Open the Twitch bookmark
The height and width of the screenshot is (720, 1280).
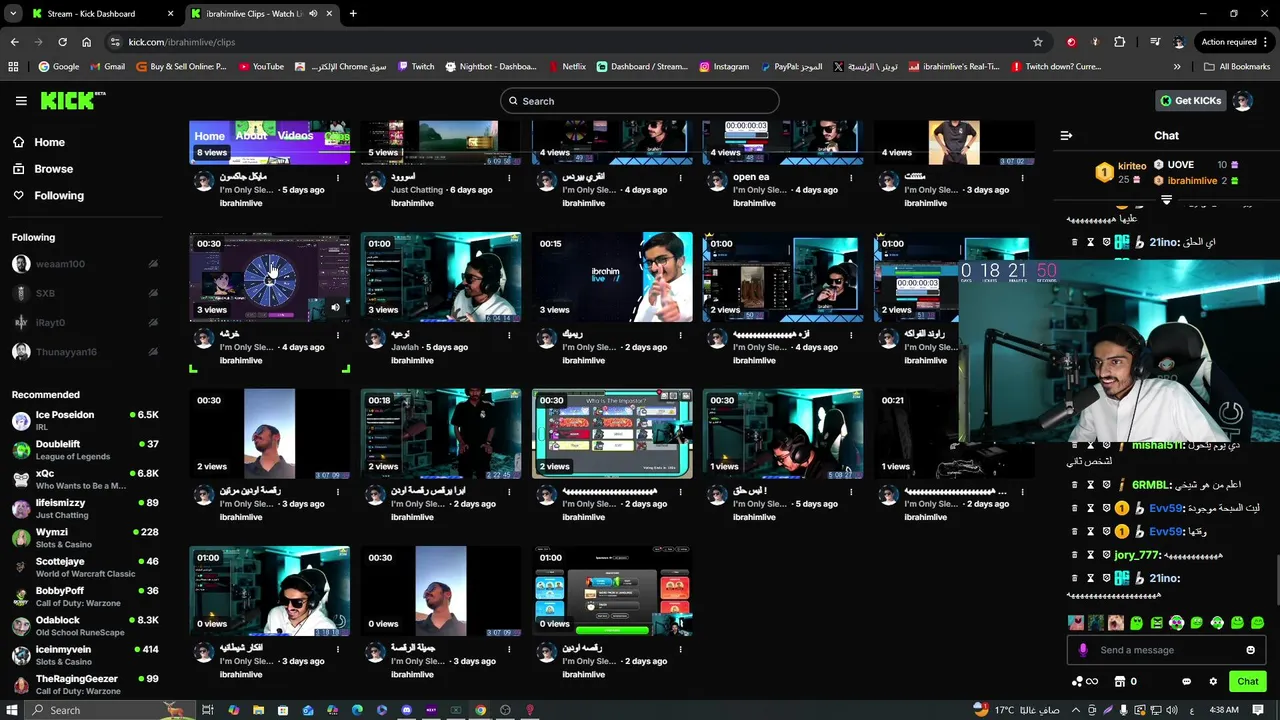(415, 67)
